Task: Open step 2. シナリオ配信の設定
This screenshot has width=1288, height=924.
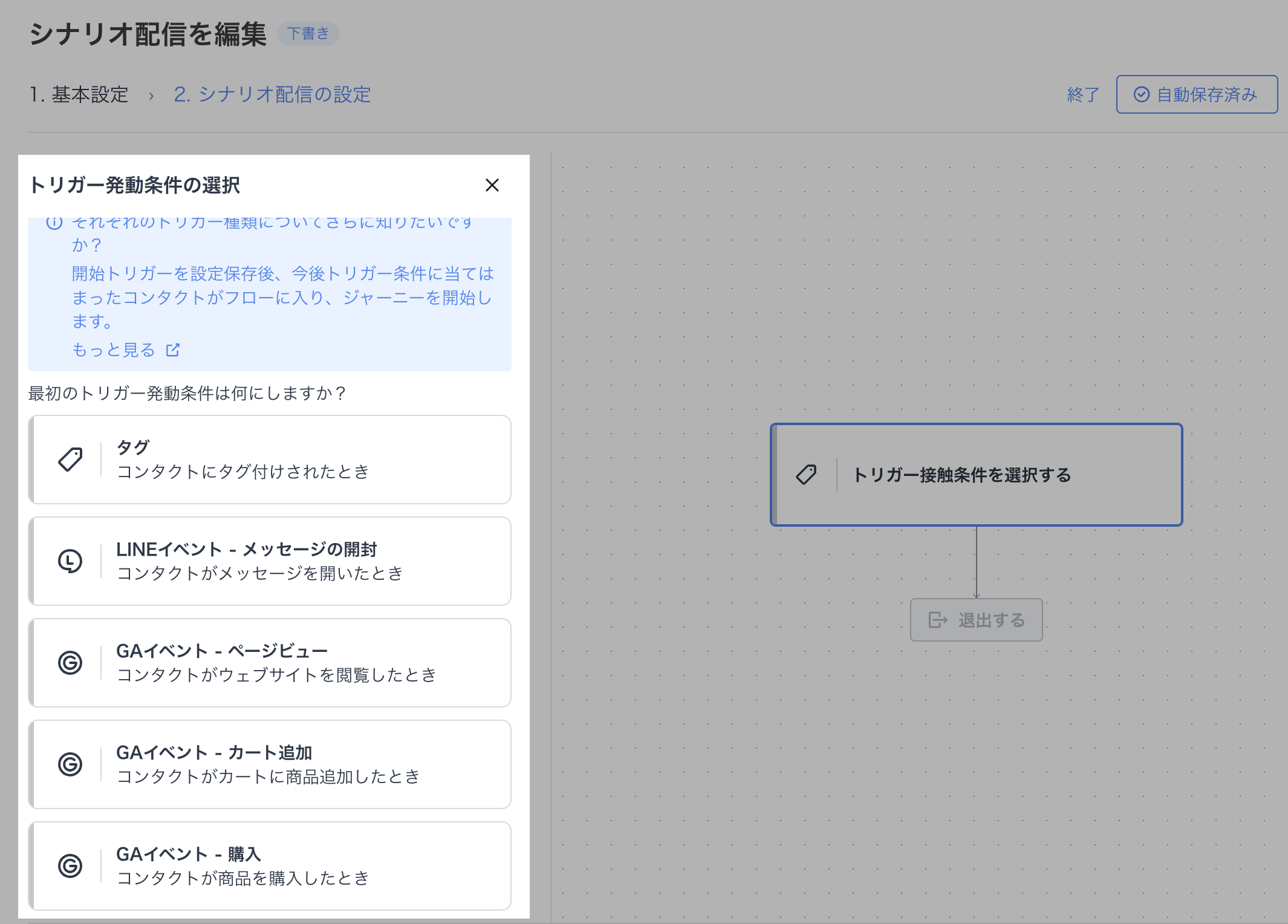Action: pyautogui.click(x=272, y=95)
